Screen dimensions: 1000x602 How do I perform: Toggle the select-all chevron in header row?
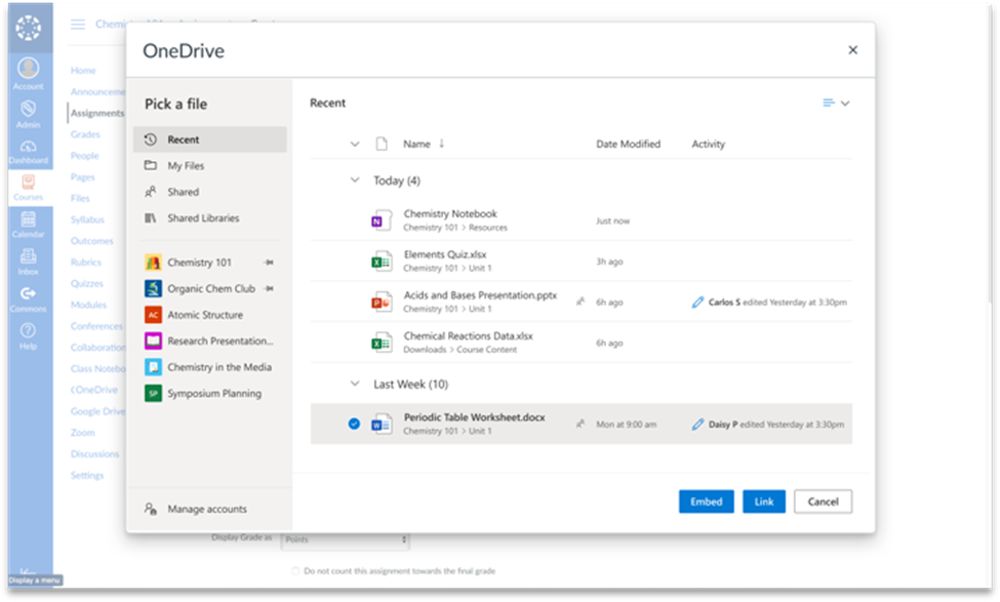pos(354,144)
